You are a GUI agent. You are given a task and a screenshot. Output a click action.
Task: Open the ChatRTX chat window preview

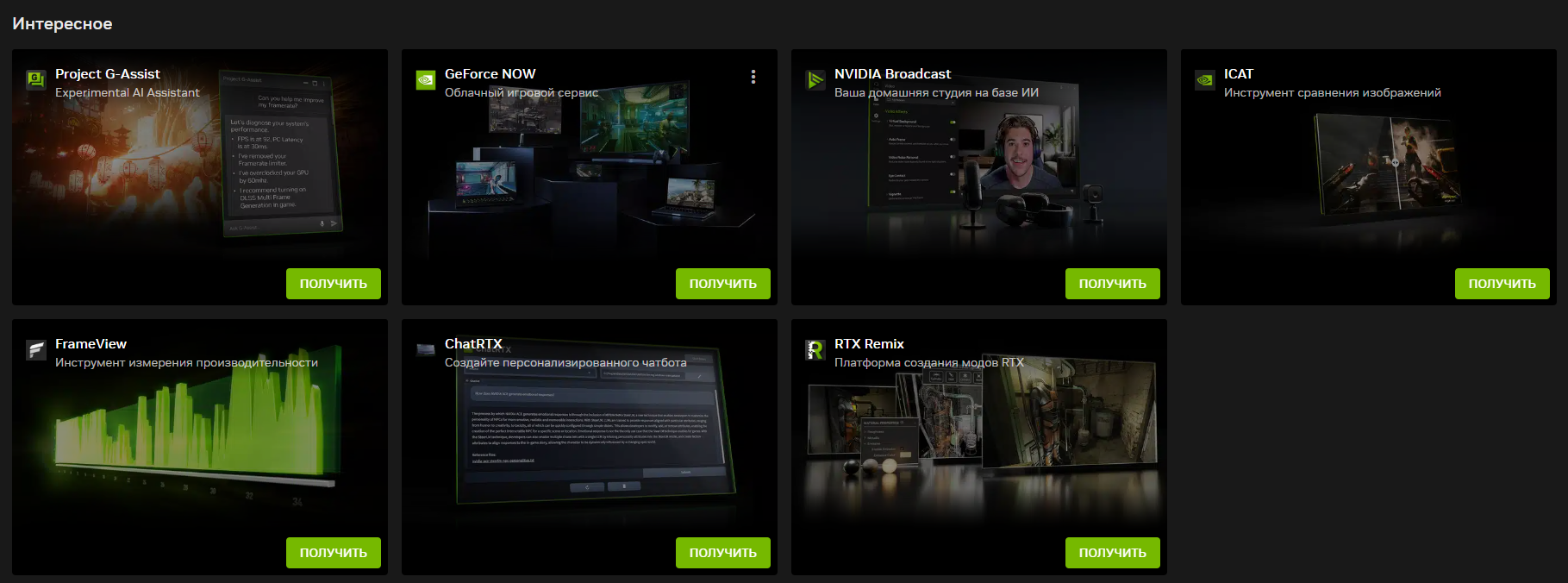(595, 423)
